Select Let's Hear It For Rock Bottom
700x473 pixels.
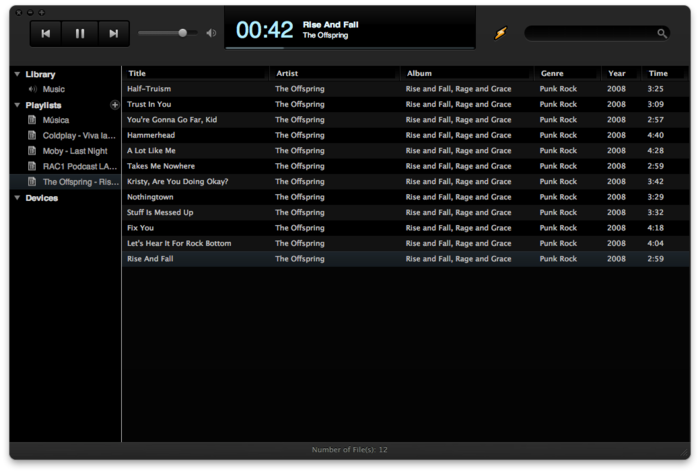point(179,243)
